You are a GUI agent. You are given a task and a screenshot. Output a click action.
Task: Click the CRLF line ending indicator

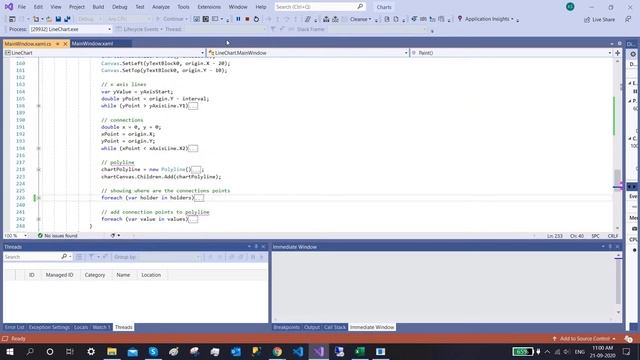(613, 236)
